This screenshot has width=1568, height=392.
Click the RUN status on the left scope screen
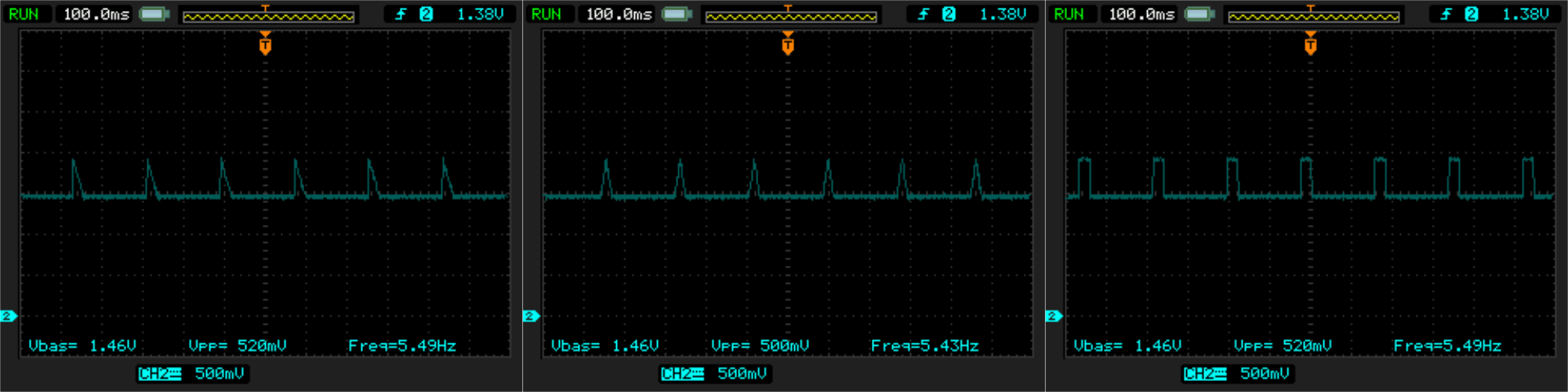24,14
